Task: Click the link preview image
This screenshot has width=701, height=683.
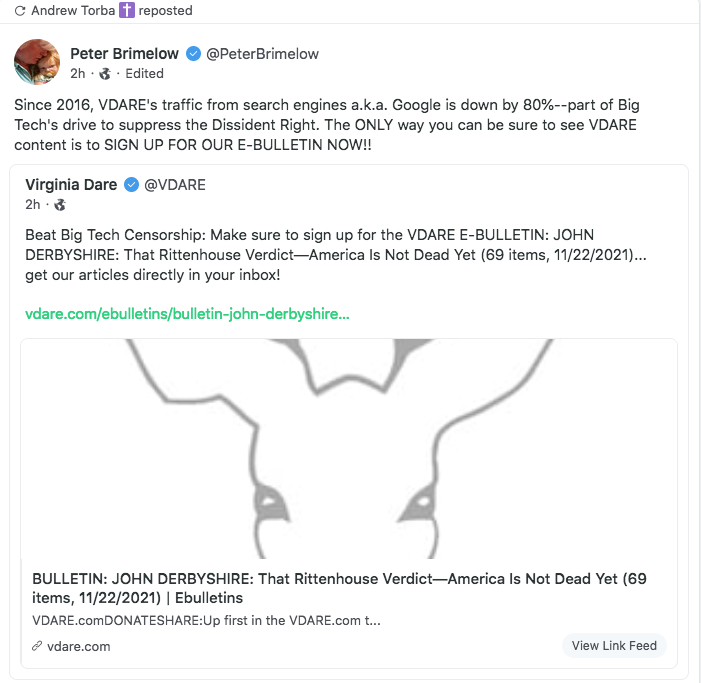Action: pyautogui.click(x=349, y=448)
